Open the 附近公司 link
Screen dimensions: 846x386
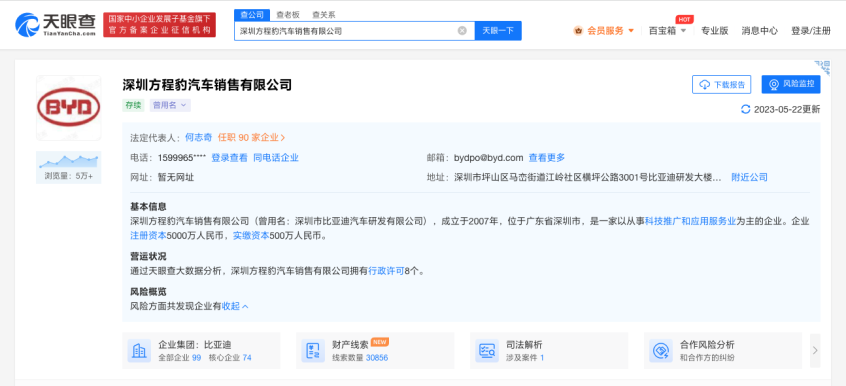pyautogui.click(x=749, y=177)
